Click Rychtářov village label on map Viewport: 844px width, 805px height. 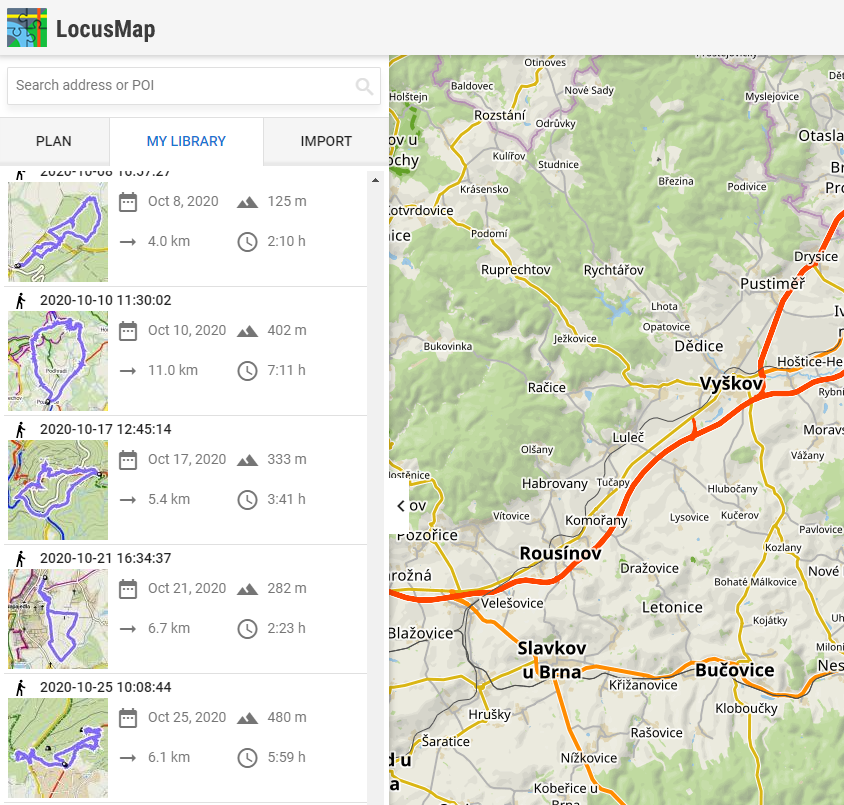tap(614, 270)
